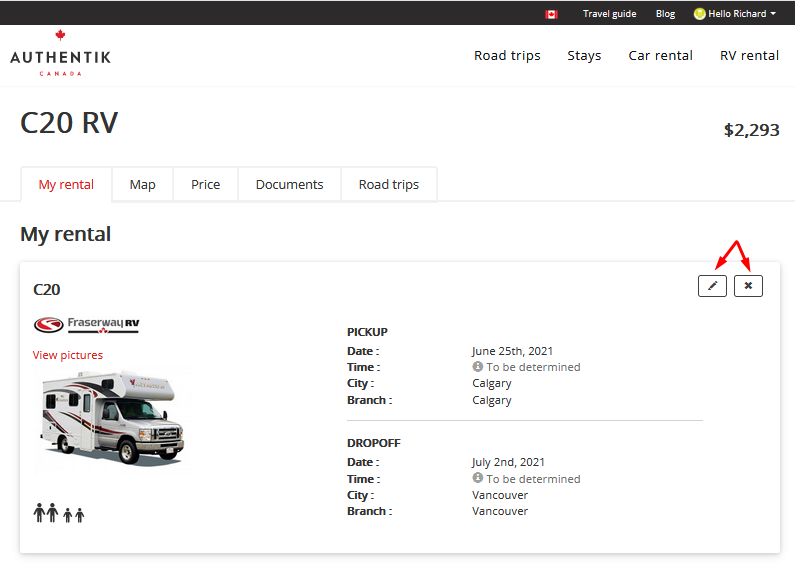
Task: Click the Authentik Canada logo
Action: tap(60, 53)
